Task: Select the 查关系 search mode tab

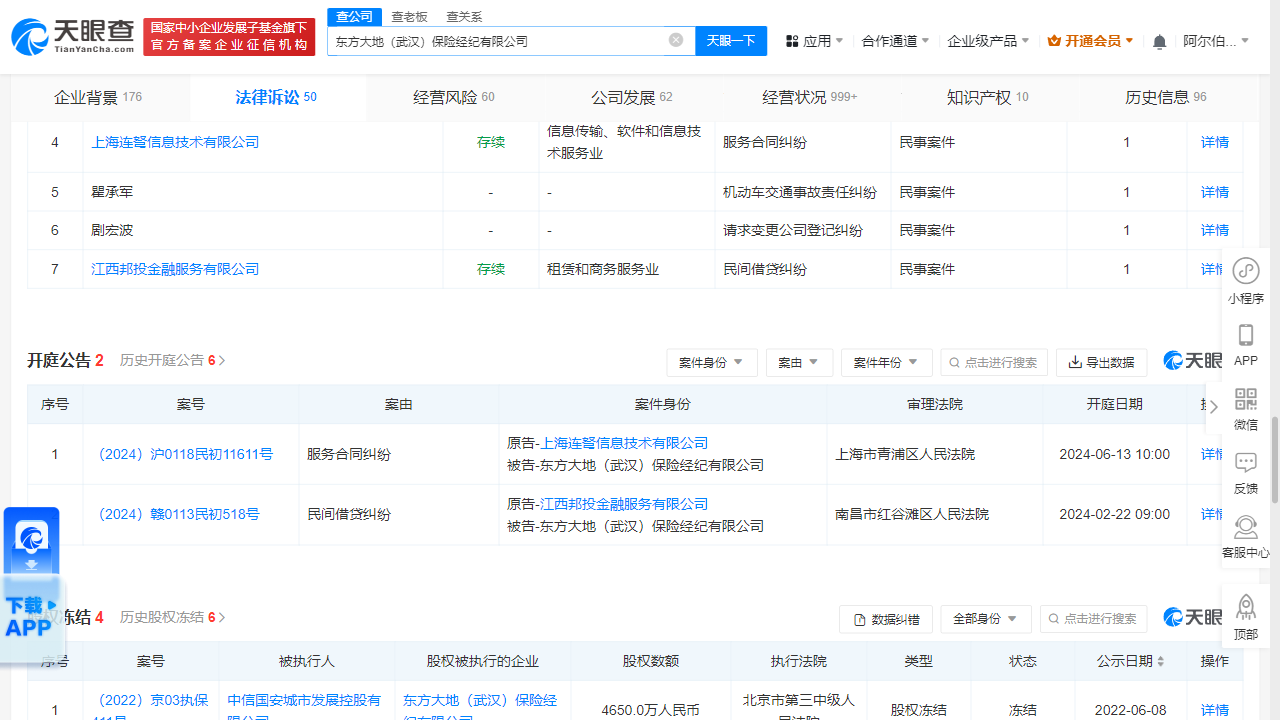Action: coord(464,16)
